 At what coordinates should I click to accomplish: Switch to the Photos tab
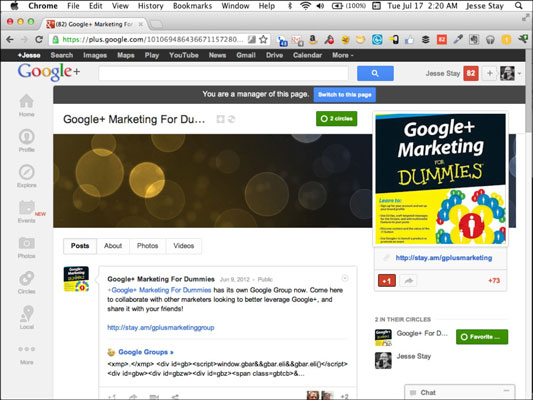coord(148,246)
